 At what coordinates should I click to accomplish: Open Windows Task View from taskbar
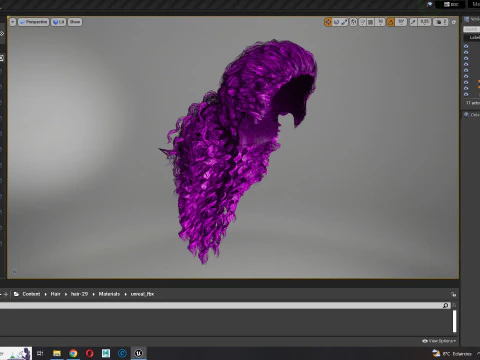coord(40,353)
